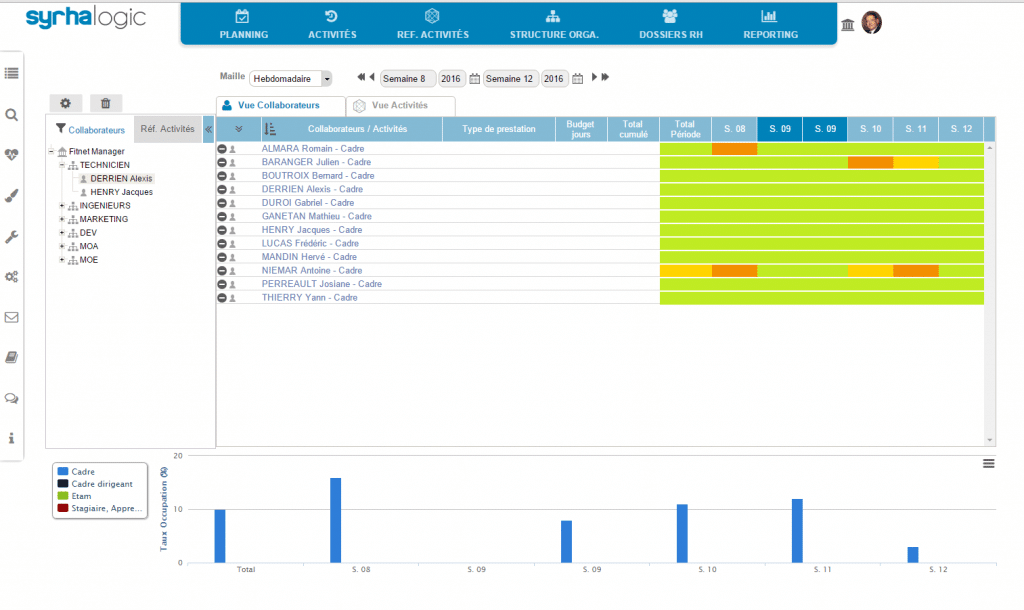Open the calendar picker after Semaine 12 year
The image size is (1024, 610).
tap(577, 78)
